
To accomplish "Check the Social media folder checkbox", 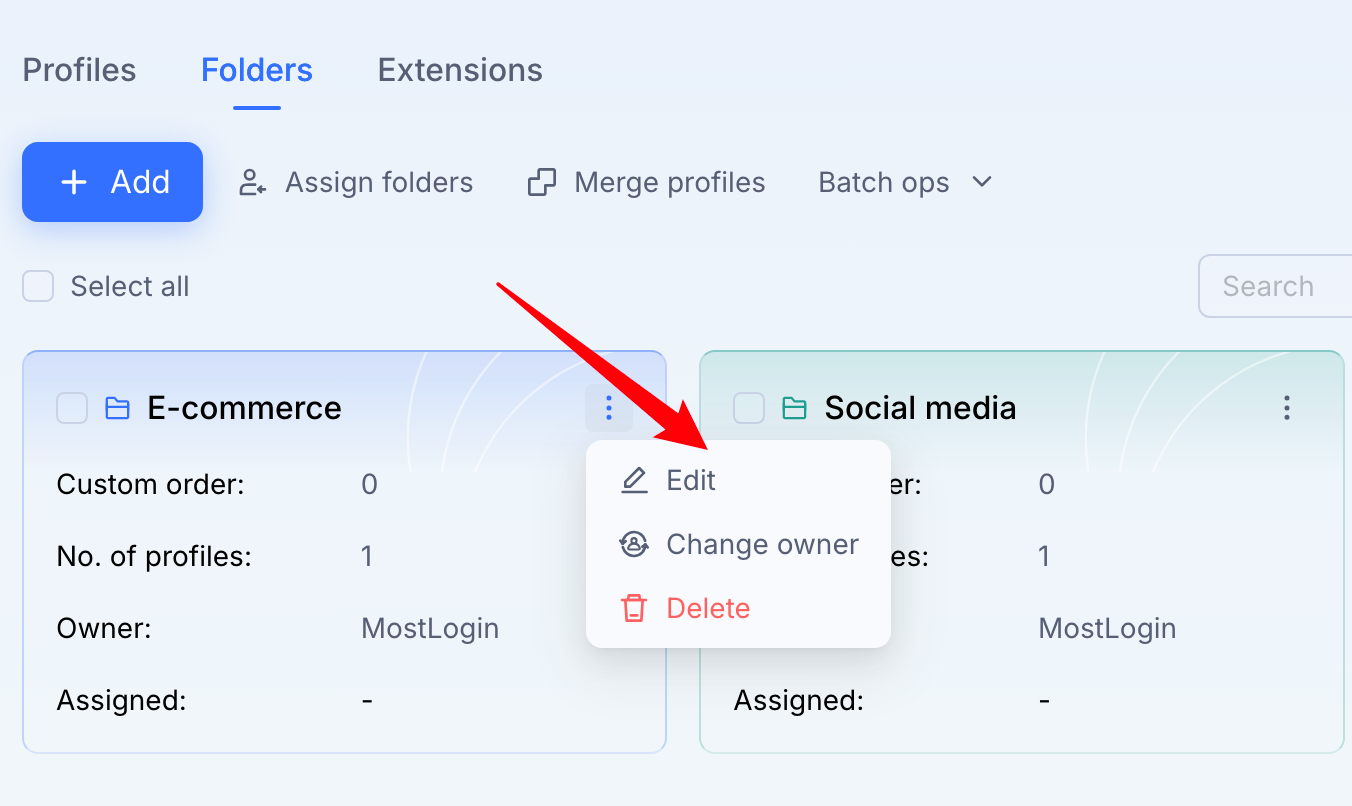I will tap(749, 408).
